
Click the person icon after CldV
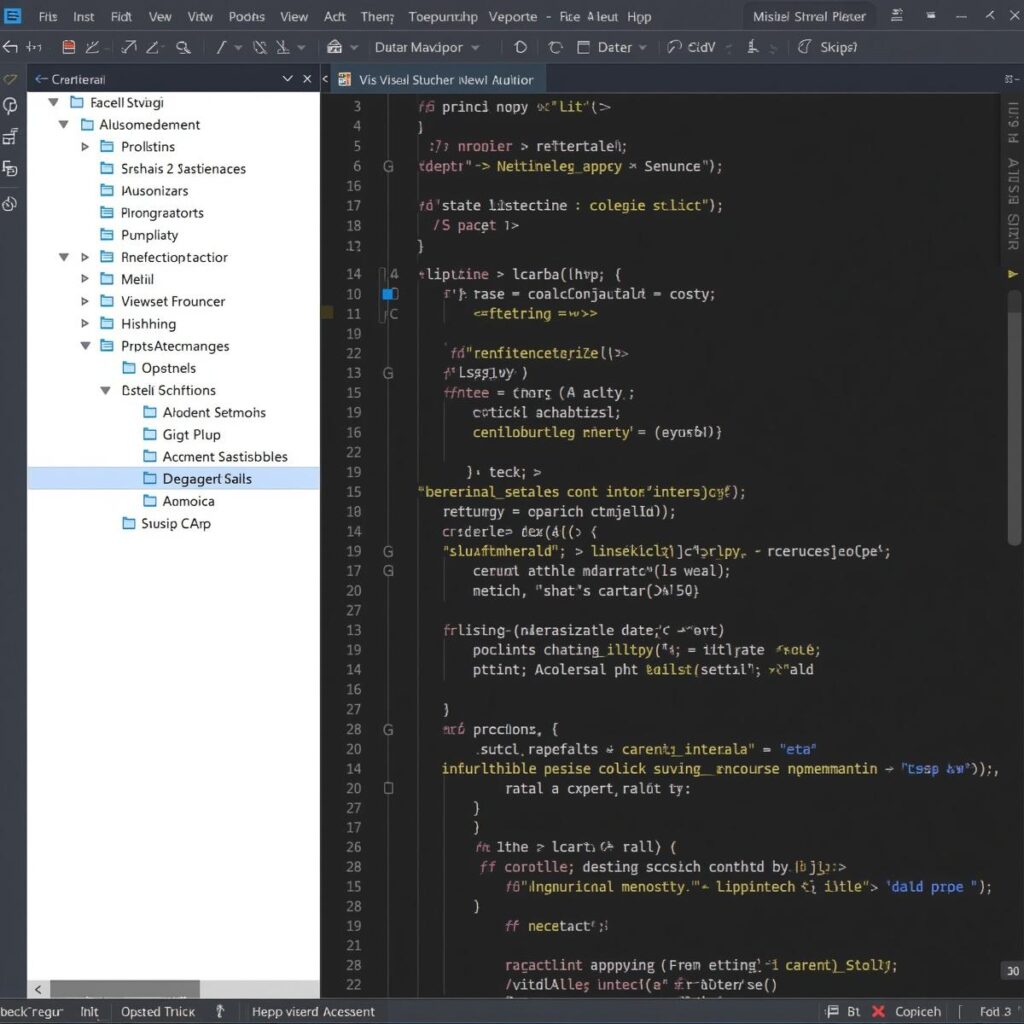(x=753, y=46)
